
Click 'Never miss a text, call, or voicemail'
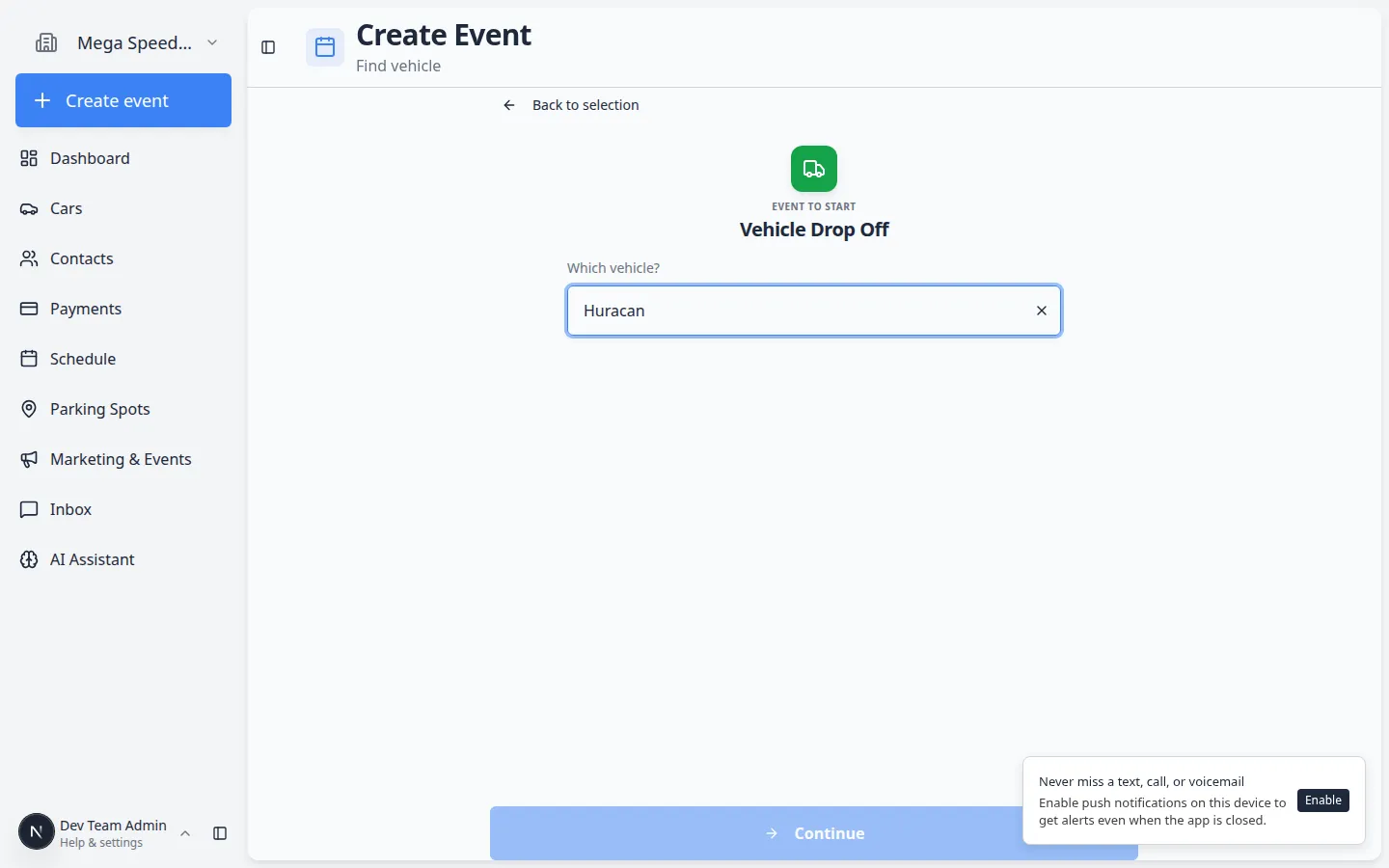click(1141, 781)
